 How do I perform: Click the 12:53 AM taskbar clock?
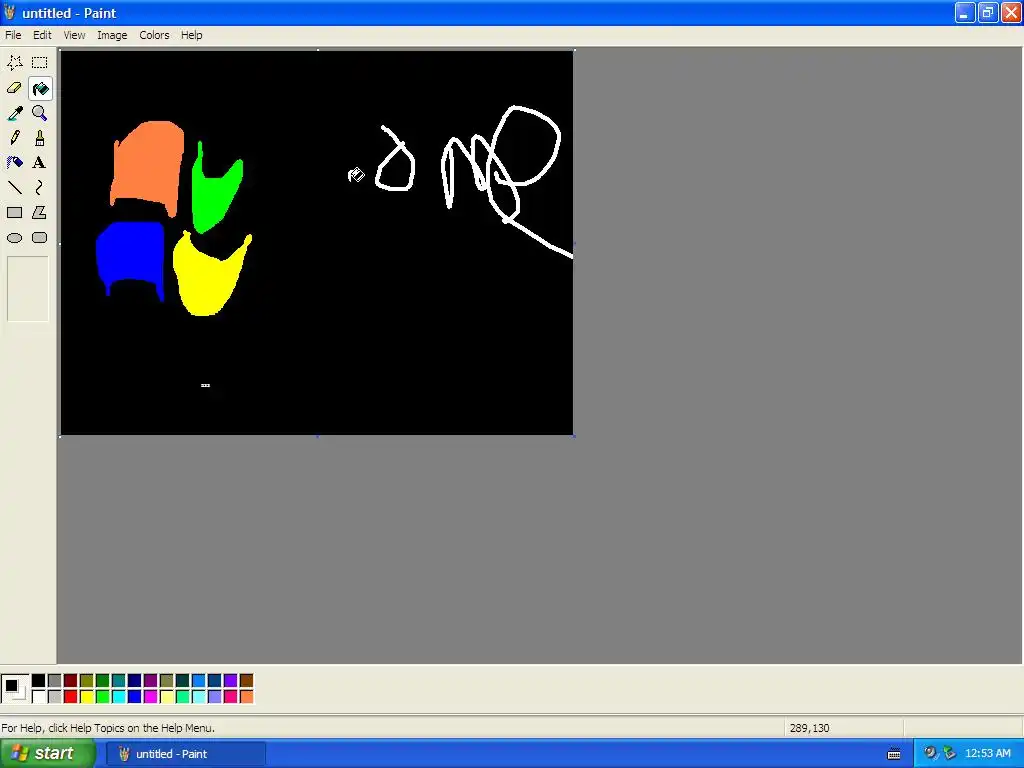click(x=987, y=754)
